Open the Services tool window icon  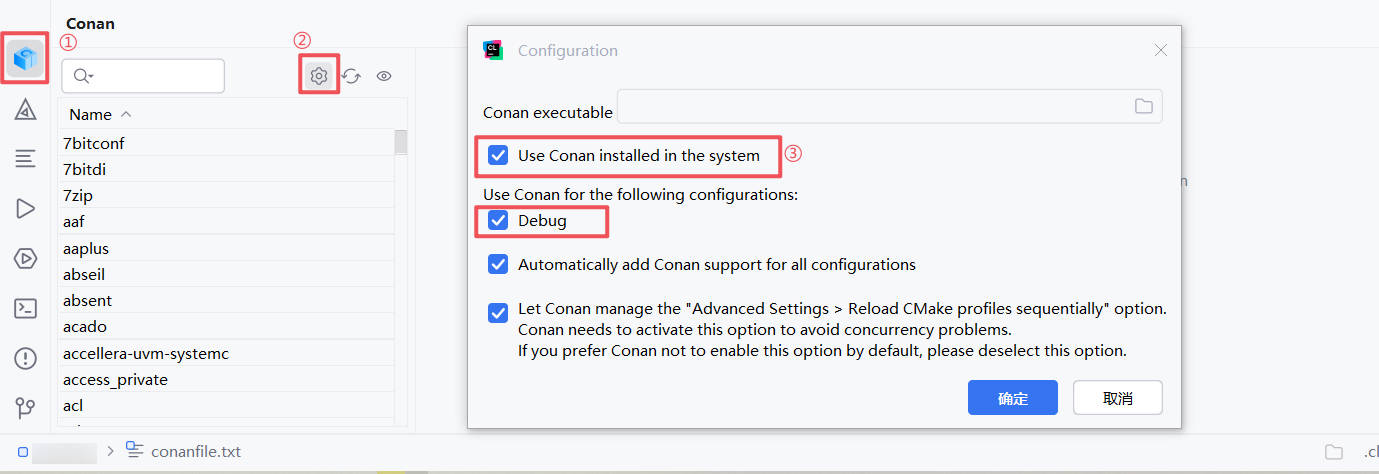pos(26,258)
